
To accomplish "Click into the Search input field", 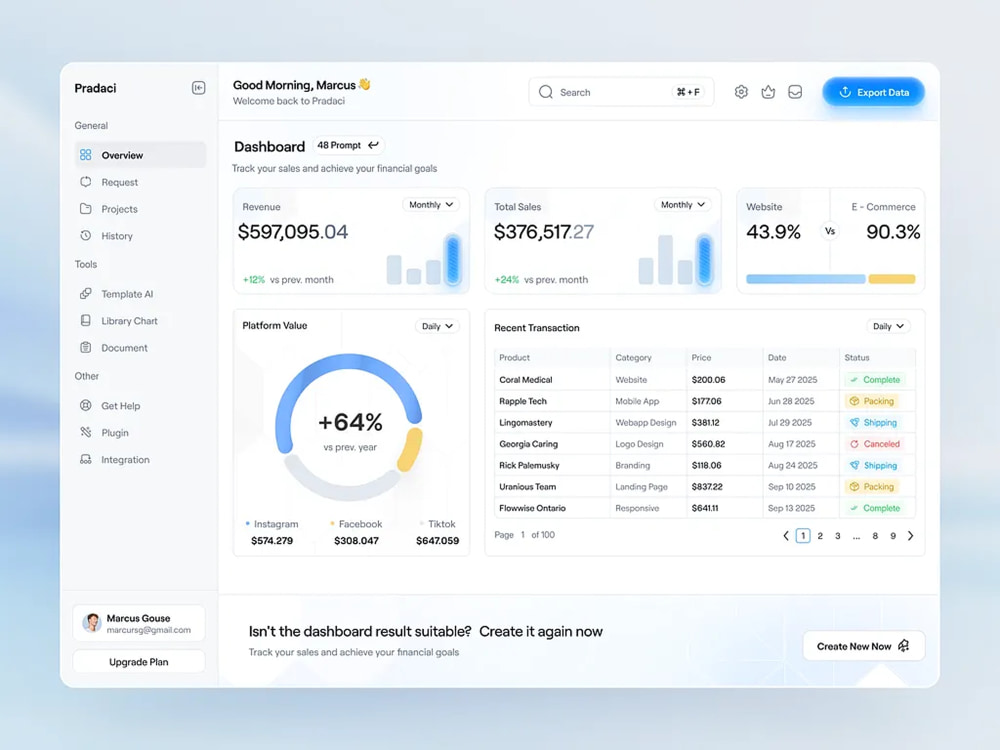I will point(621,92).
